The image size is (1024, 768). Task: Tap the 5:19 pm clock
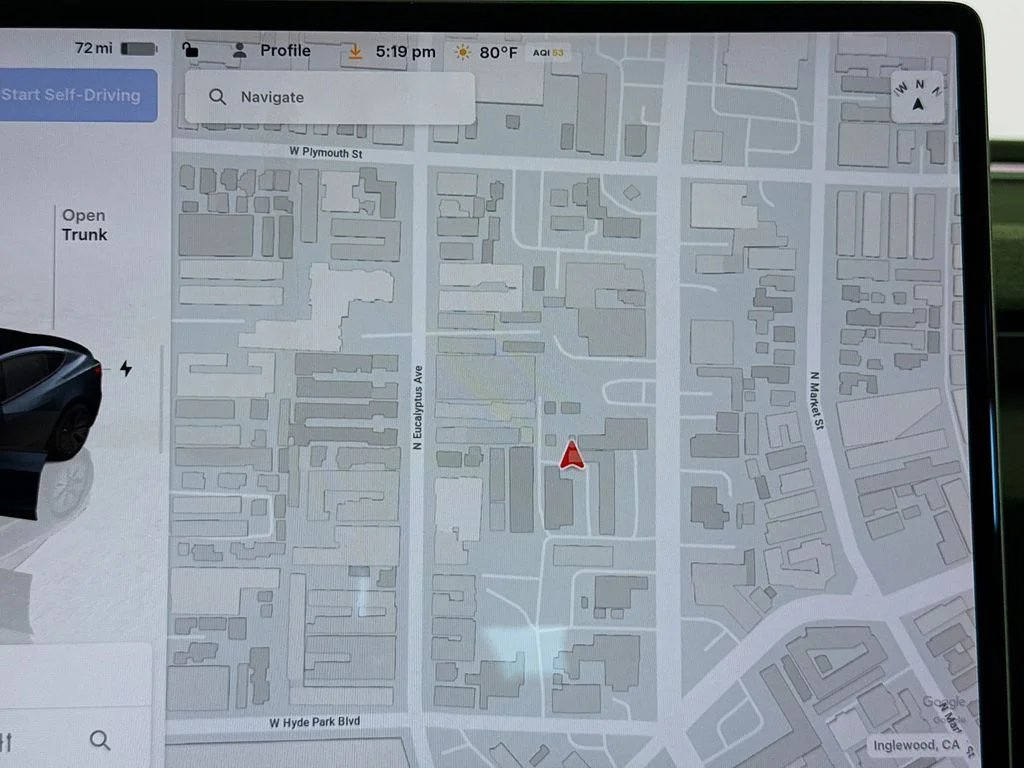[405, 52]
